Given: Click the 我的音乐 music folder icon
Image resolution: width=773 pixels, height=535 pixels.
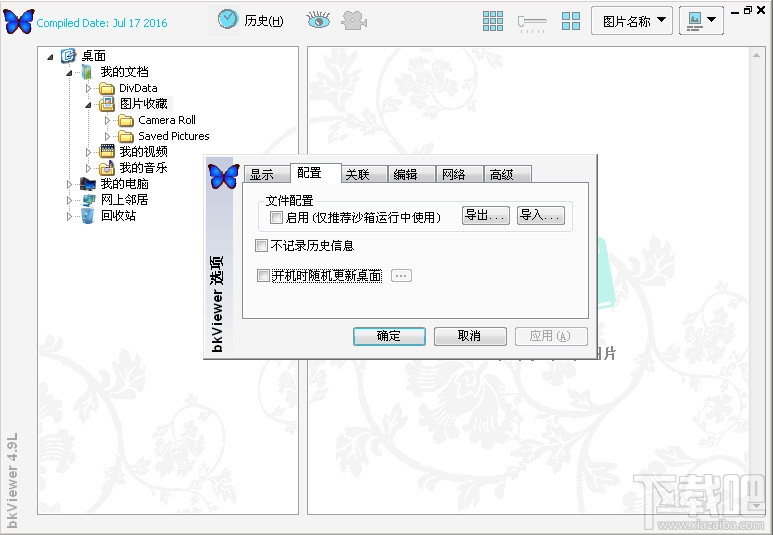Looking at the screenshot, I should (106, 168).
